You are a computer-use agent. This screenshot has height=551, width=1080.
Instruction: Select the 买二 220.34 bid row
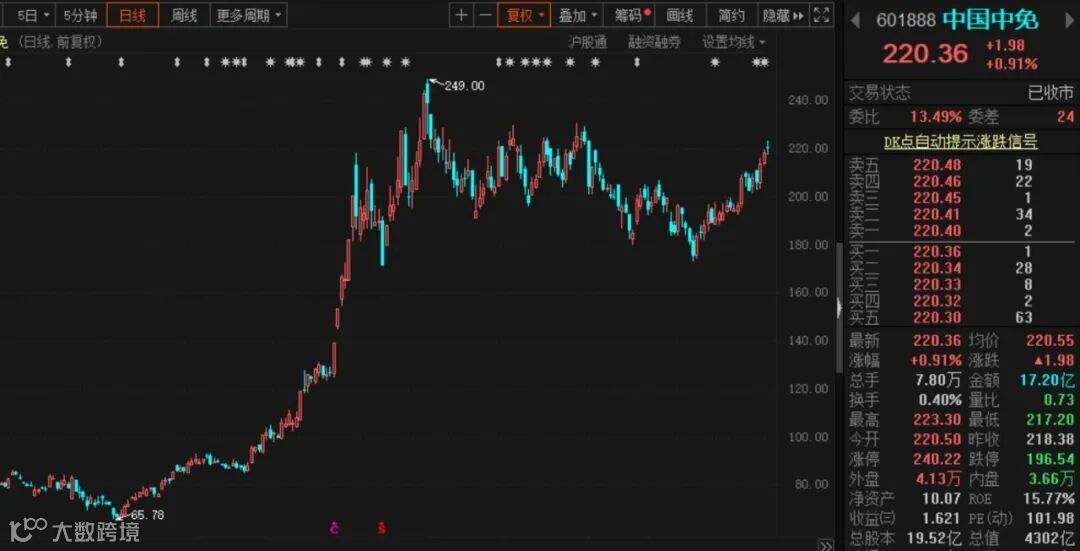961,268
